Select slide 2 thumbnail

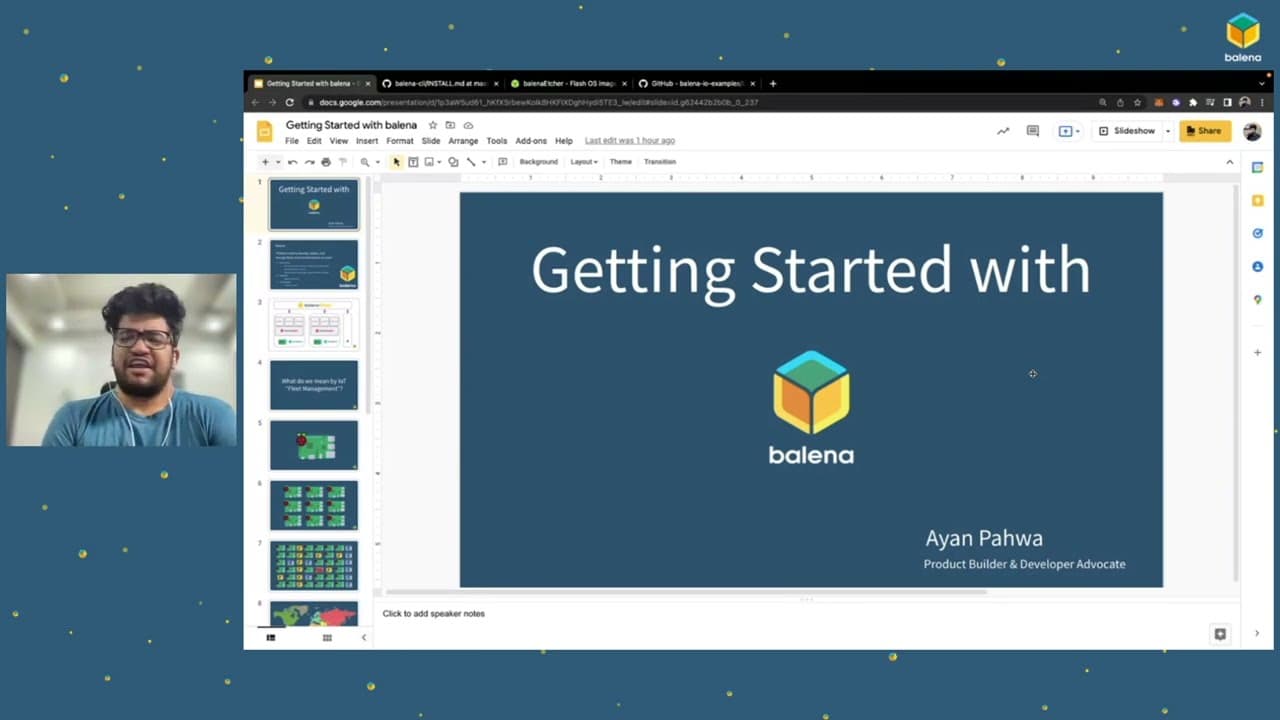[314, 265]
